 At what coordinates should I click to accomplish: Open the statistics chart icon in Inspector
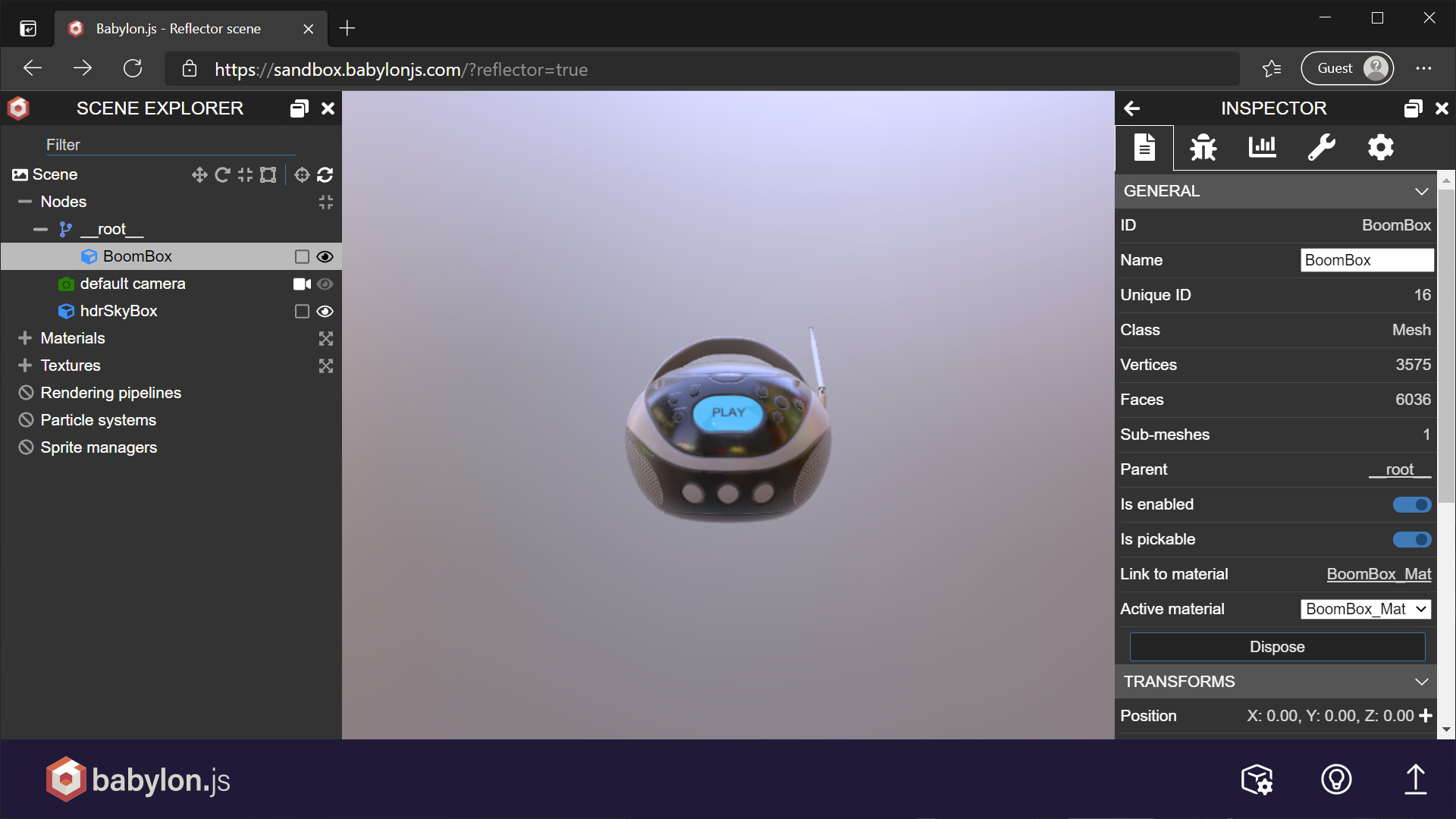pos(1262,148)
